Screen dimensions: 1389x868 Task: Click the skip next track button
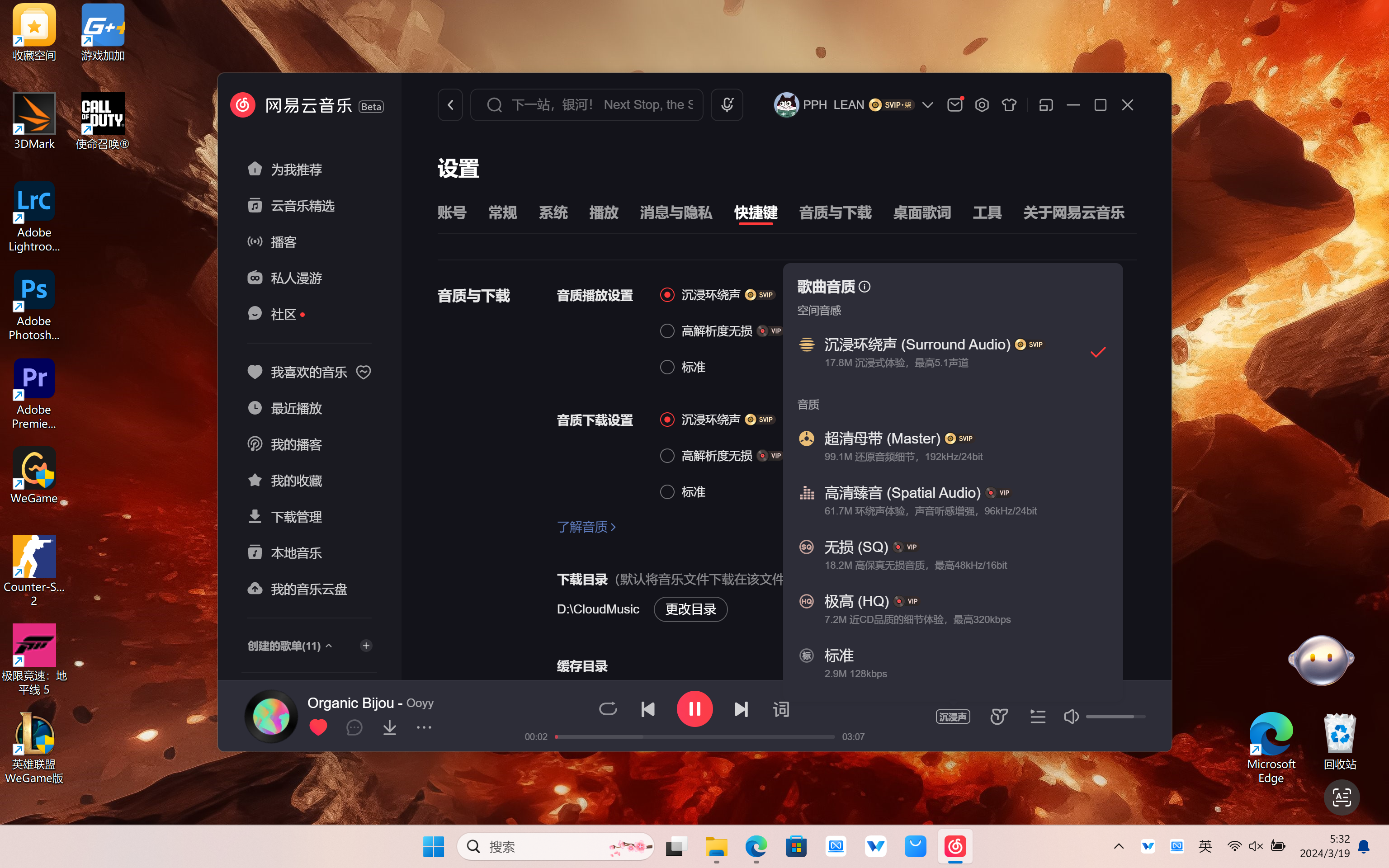[x=741, y=709]
